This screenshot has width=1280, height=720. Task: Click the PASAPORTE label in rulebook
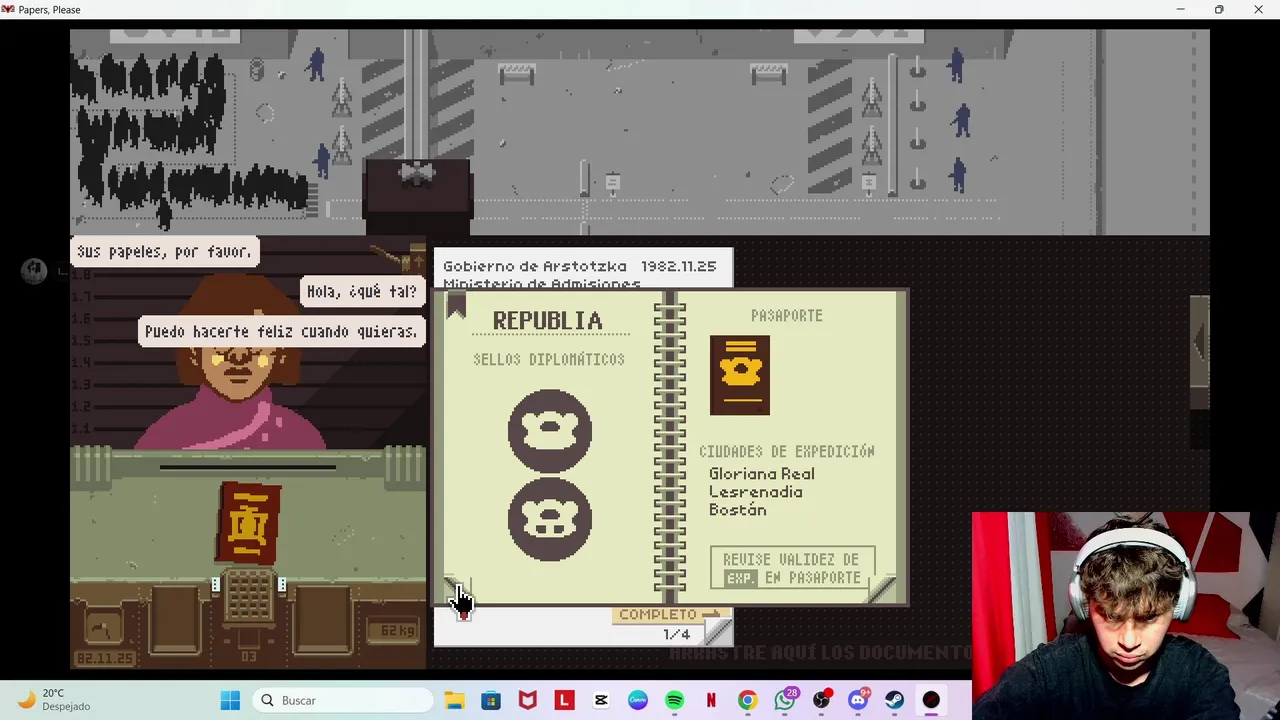787,315
